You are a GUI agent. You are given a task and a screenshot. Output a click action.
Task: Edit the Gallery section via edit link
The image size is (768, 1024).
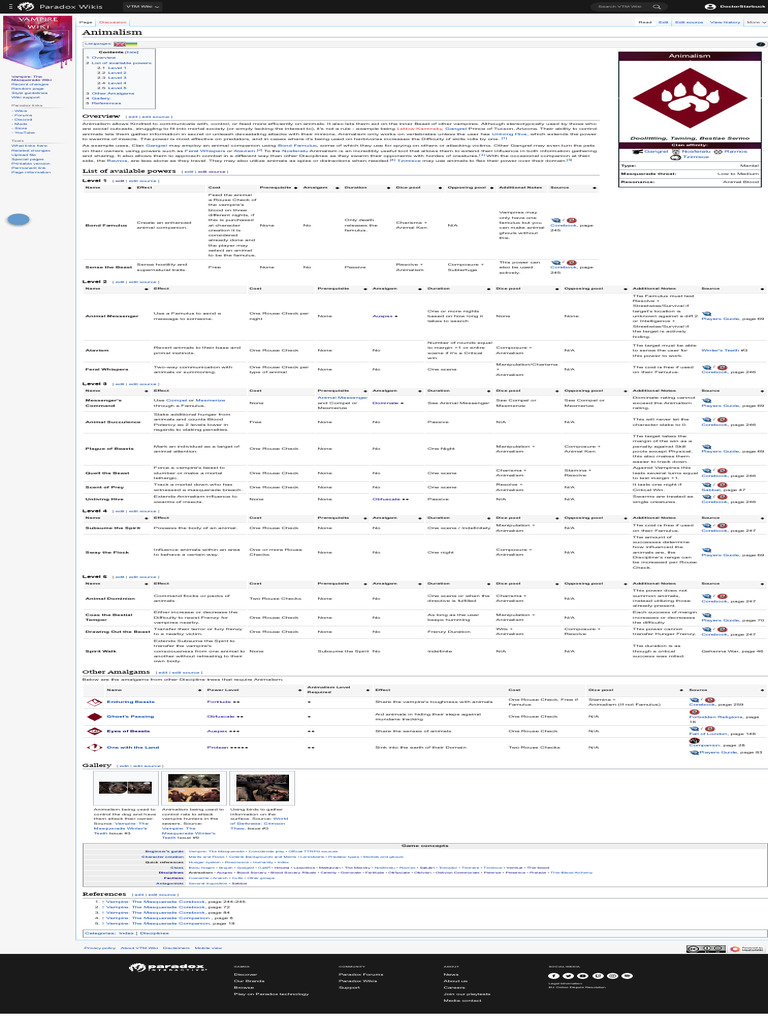[125, 765]
